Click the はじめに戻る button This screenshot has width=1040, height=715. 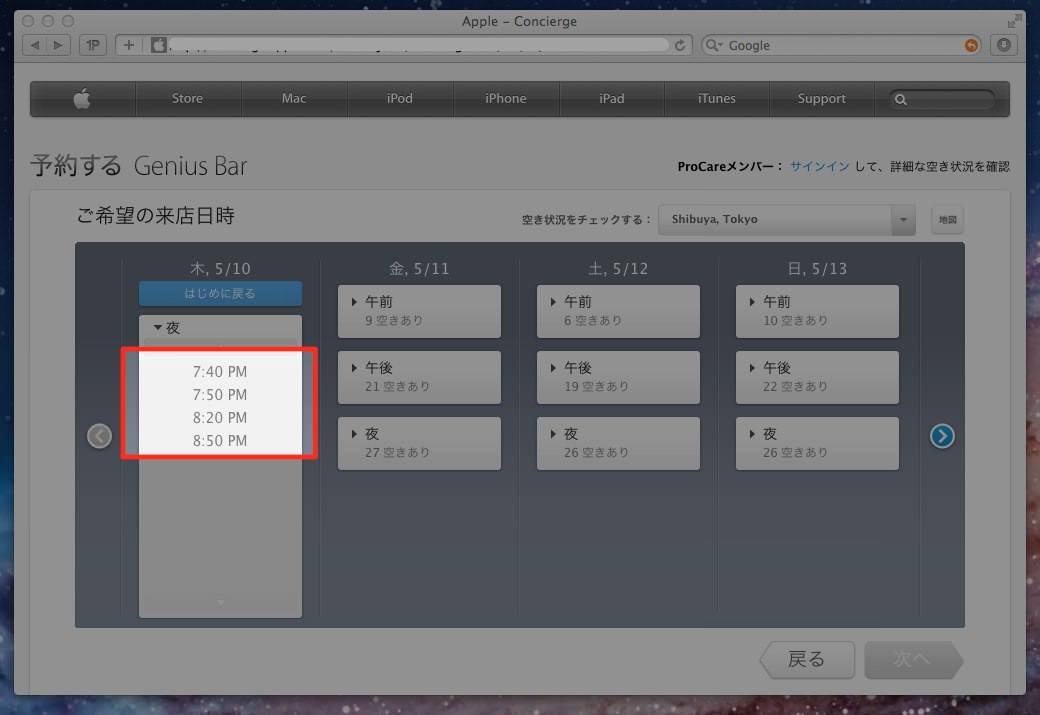(220, 293)
